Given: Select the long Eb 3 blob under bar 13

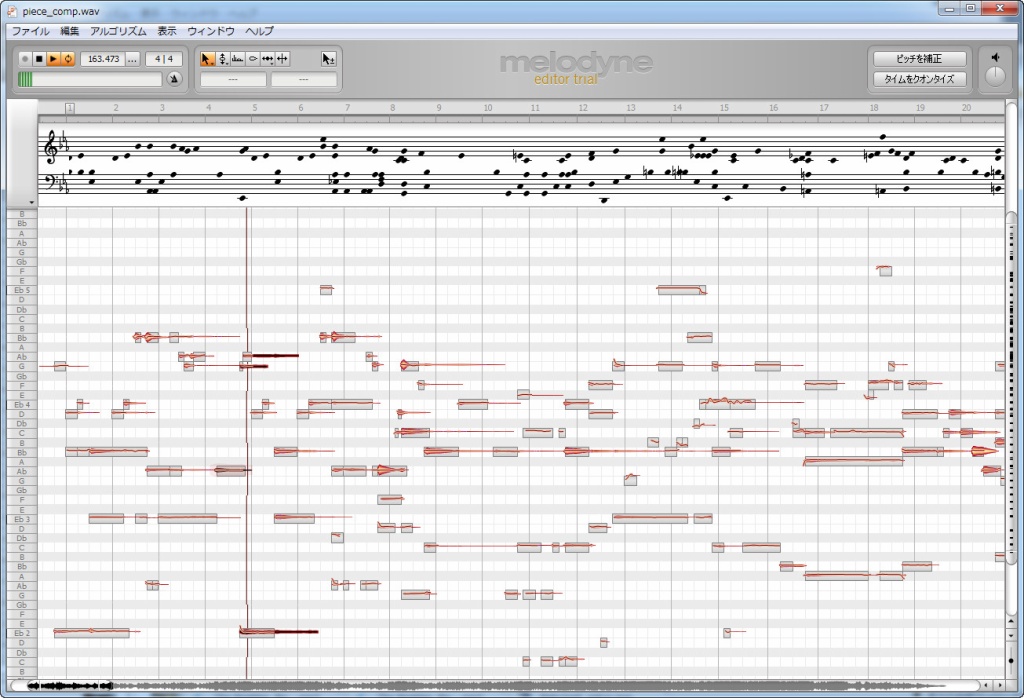Looking at the screenshot, I should (x=650, y=519).
